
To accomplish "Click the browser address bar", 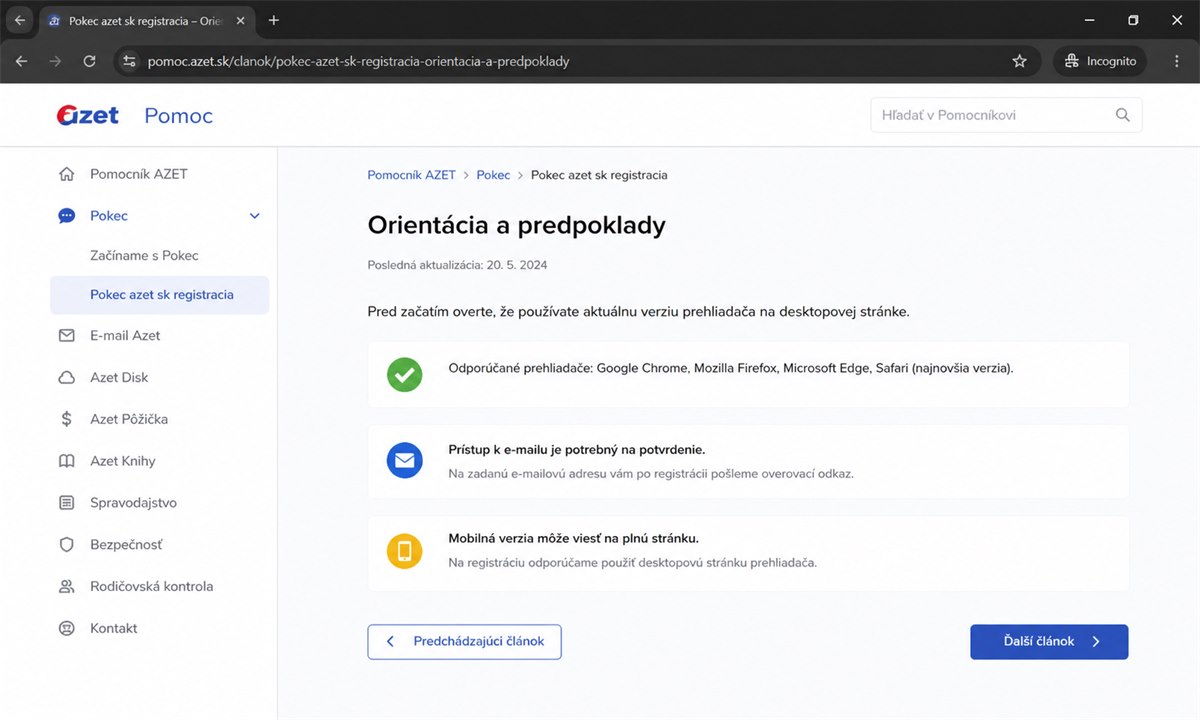I will [575, 61].
